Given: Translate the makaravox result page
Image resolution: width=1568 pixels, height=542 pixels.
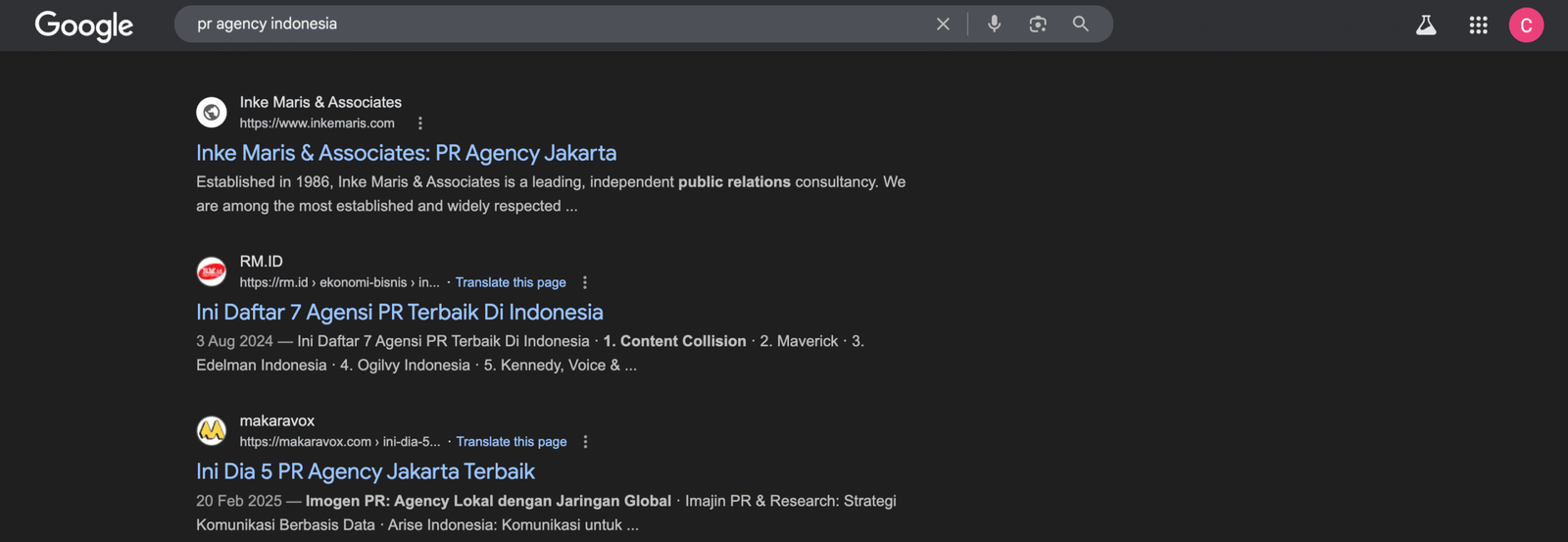Looking at the screenshot, I should pos(511,442).
